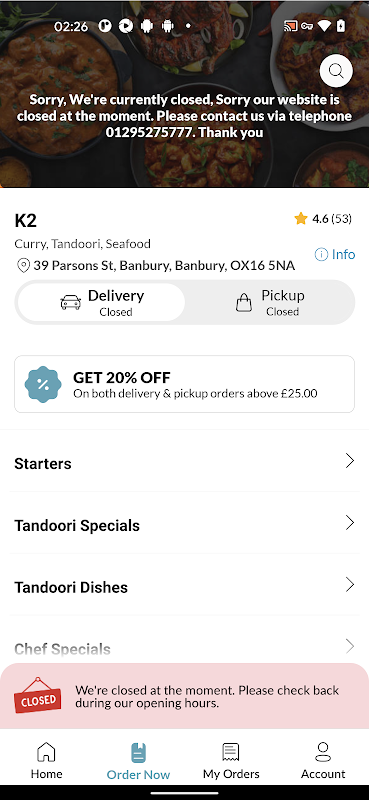Image resolution: width=369 pixels, height=800 pixels.
Task: Tap the red CLOSED sign icon
Action: click(37, 695)
